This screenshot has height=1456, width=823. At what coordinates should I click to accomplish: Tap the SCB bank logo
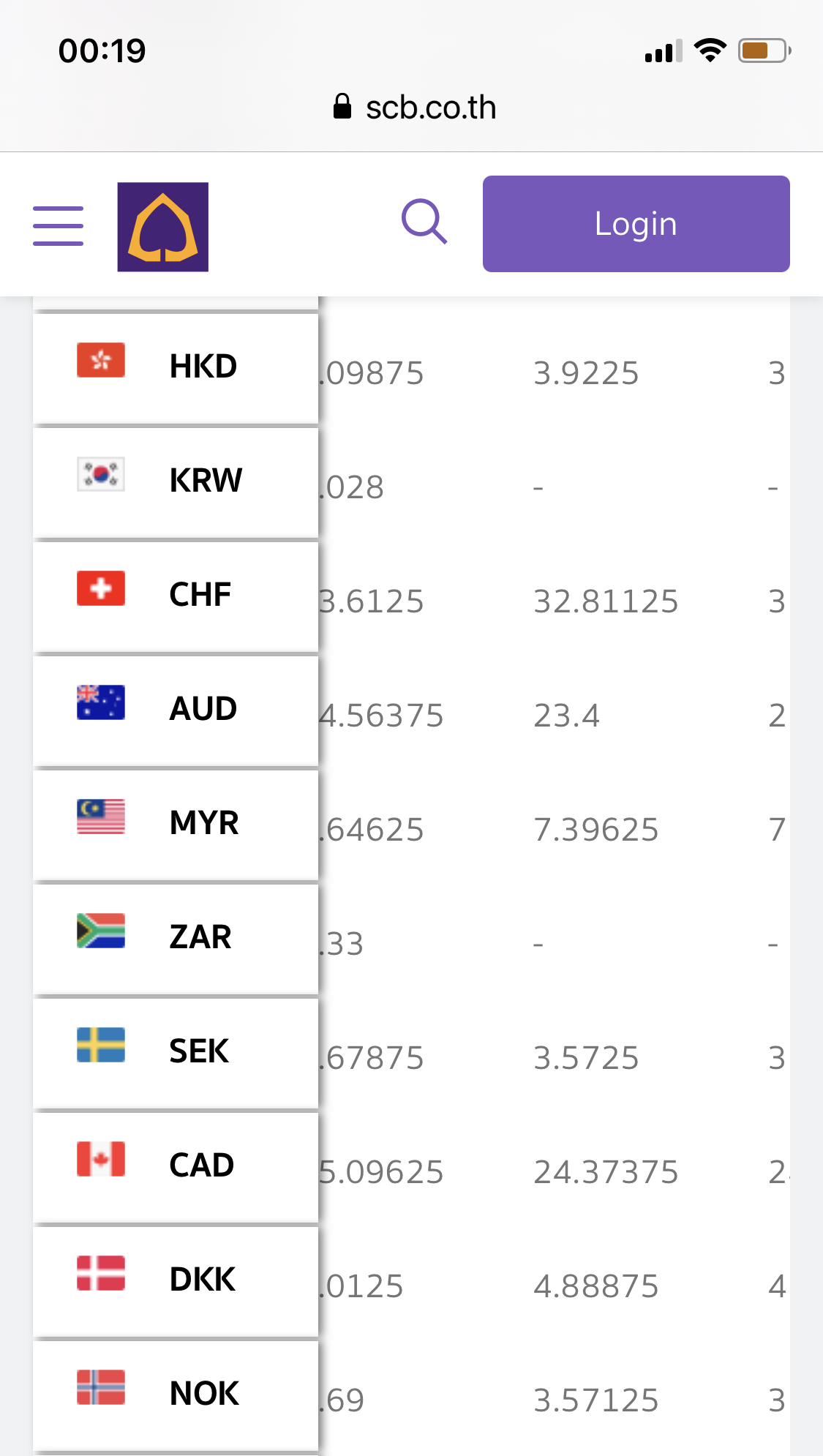pos(163,227)
